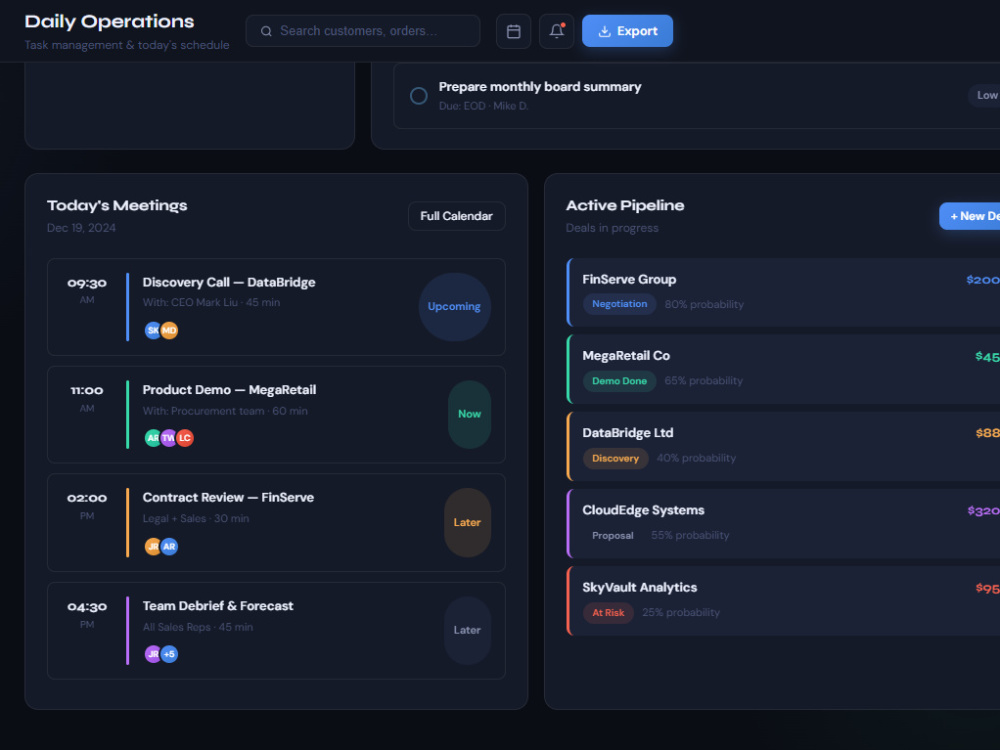This screenshot has height=750, width=1000.
Task: Click AR avatar on Product Demo
Action: (153, 438)
